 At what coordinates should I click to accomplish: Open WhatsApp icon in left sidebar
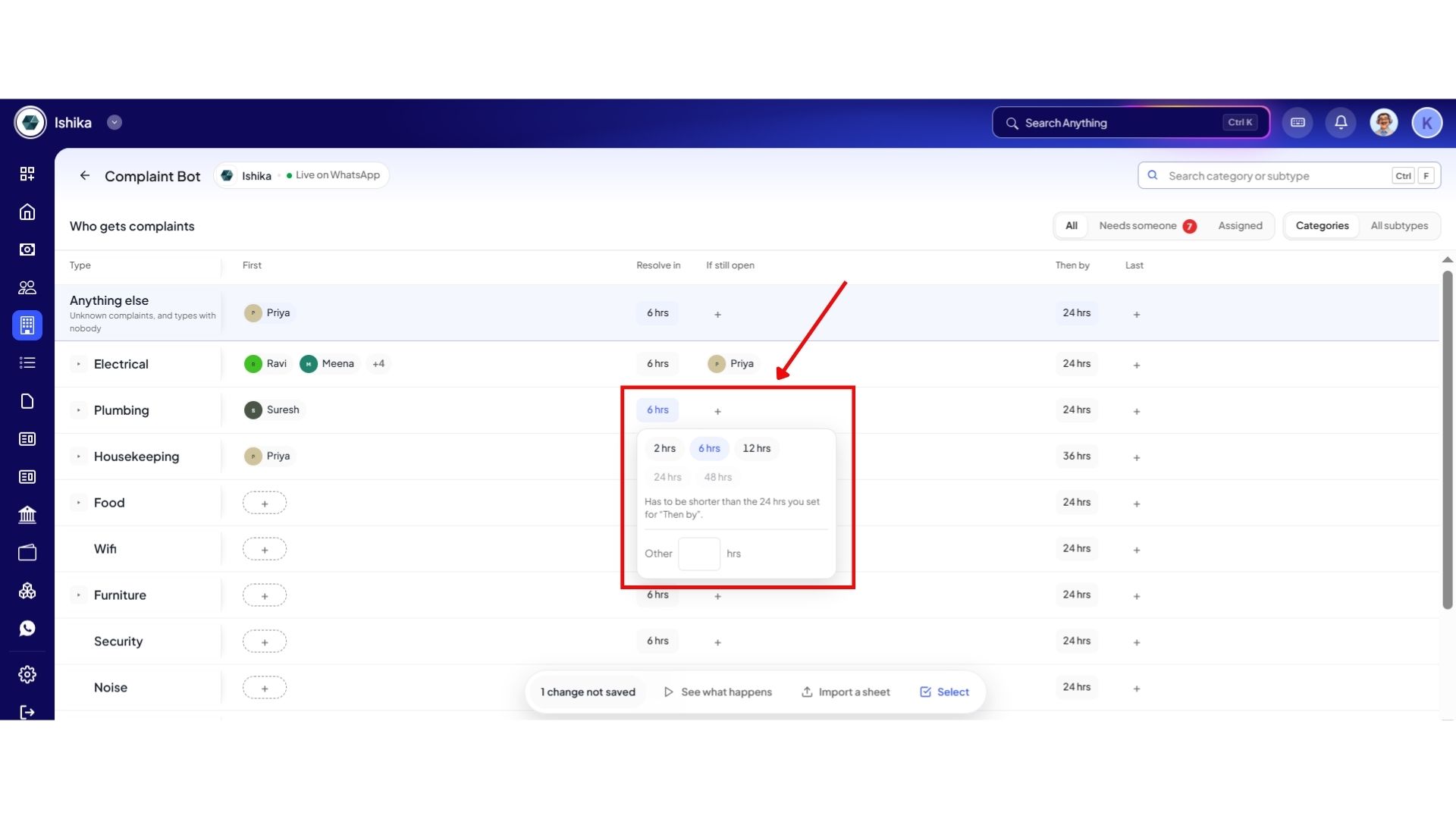[x=27, y=629]
